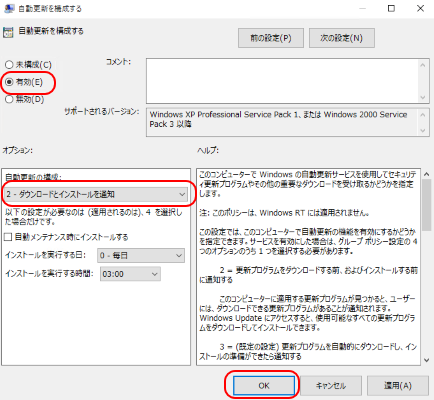Click the help panel scroll up arrow
The height and width of the screenshot is (400, 434).
(426, 174)
